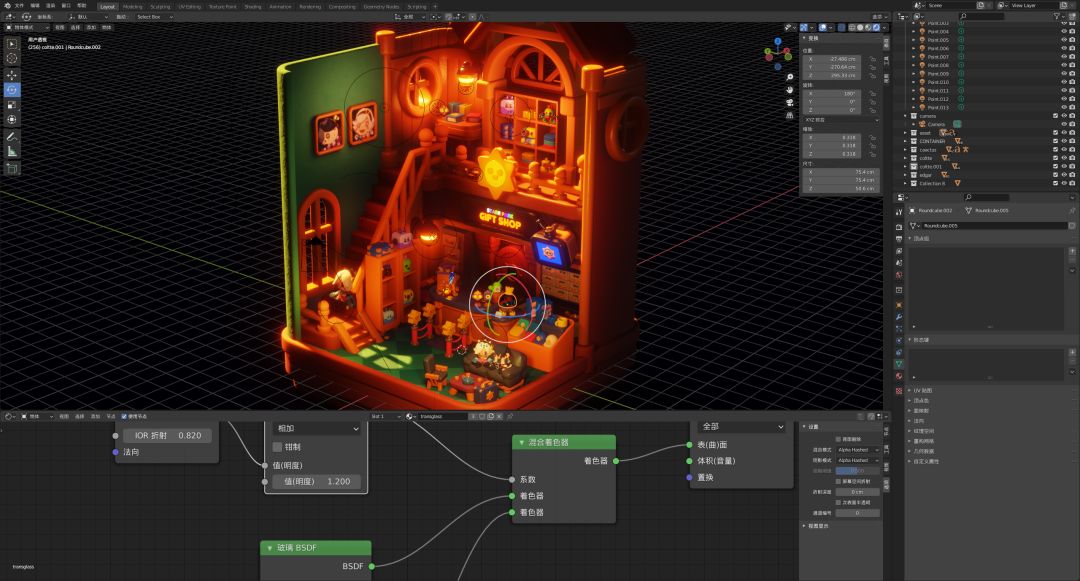
Task: Switch to the Shading workspace tab
Action: pyautogui.click(x=253, y=6)
